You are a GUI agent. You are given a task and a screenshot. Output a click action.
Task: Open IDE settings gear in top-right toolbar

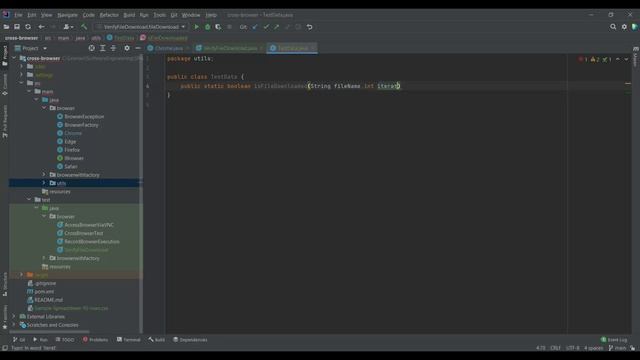[x=624, y=27]
